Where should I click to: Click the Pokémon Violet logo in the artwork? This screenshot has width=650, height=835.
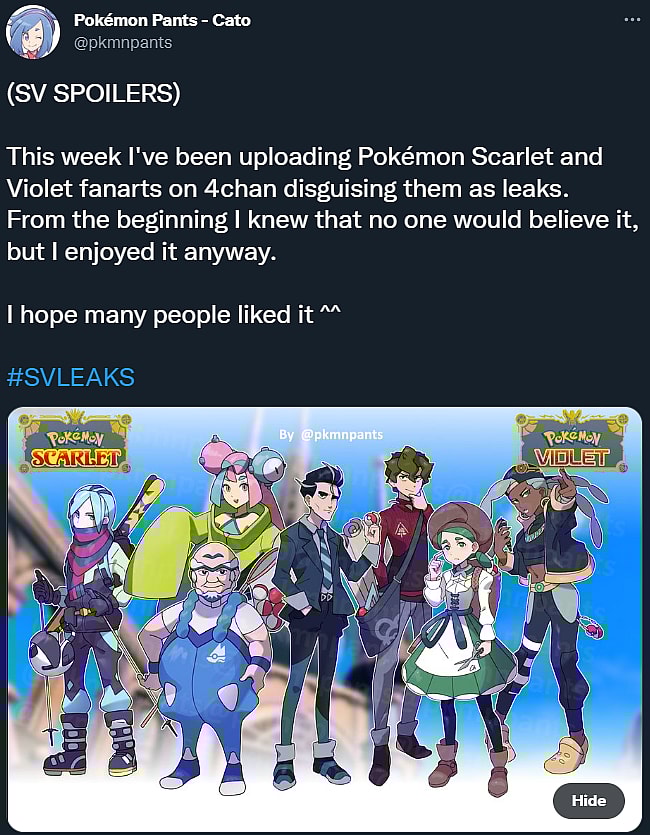pos(571,440)
